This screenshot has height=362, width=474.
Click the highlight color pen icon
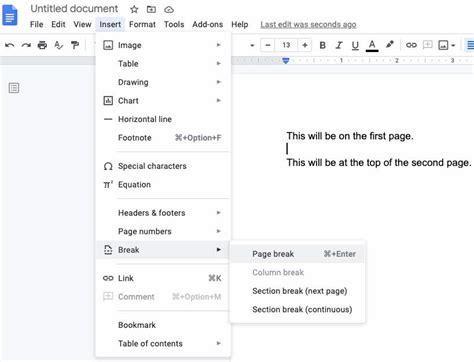pos(389,45)
